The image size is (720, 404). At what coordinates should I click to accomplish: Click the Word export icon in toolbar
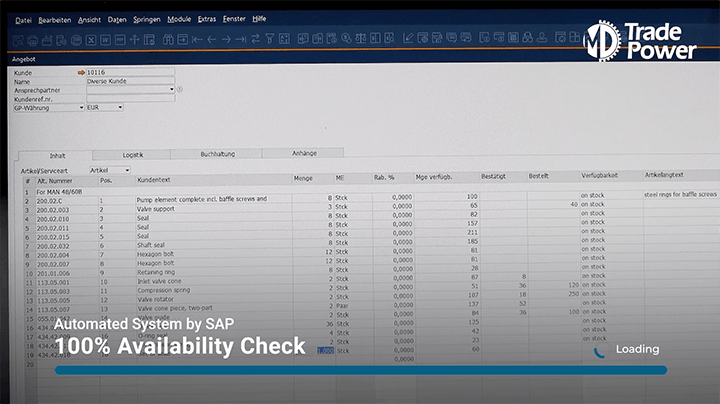105,40
